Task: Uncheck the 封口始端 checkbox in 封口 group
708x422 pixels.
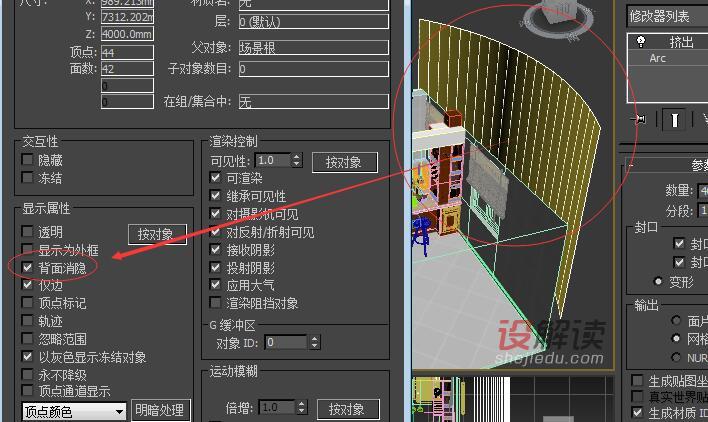Action: pos(679,243)
